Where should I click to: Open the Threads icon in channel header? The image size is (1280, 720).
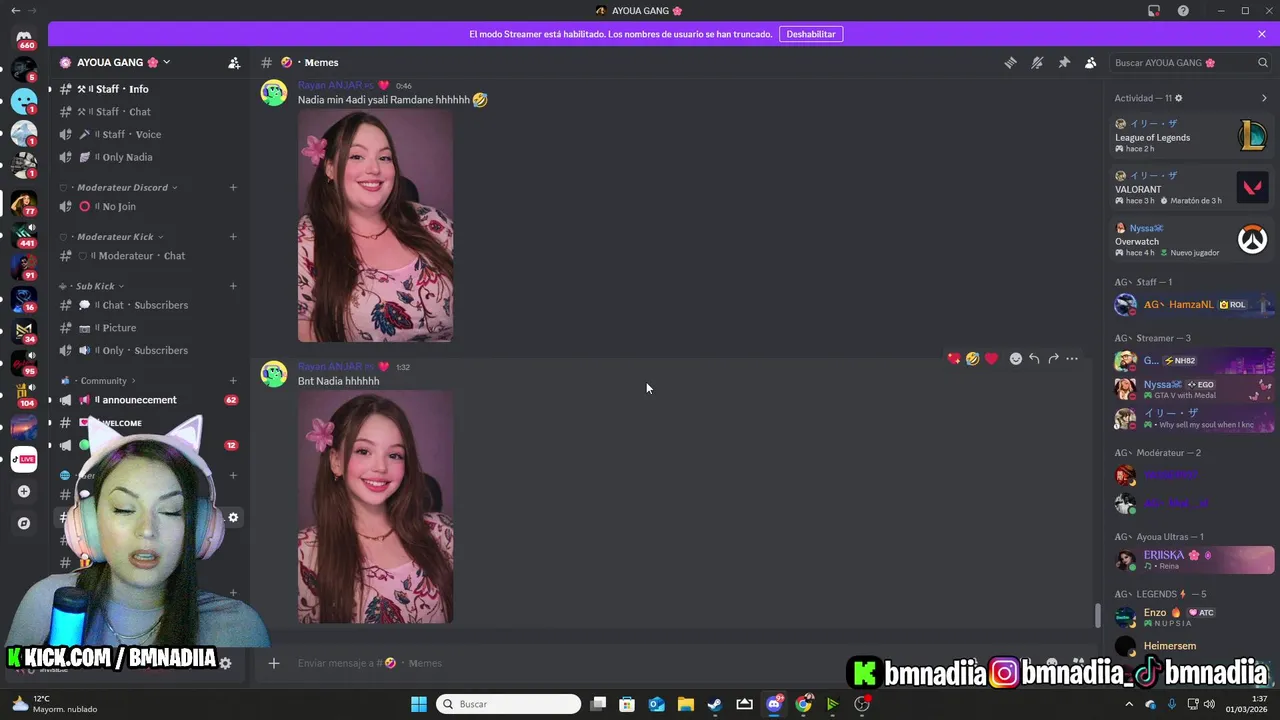click(x=1010, y=62)
